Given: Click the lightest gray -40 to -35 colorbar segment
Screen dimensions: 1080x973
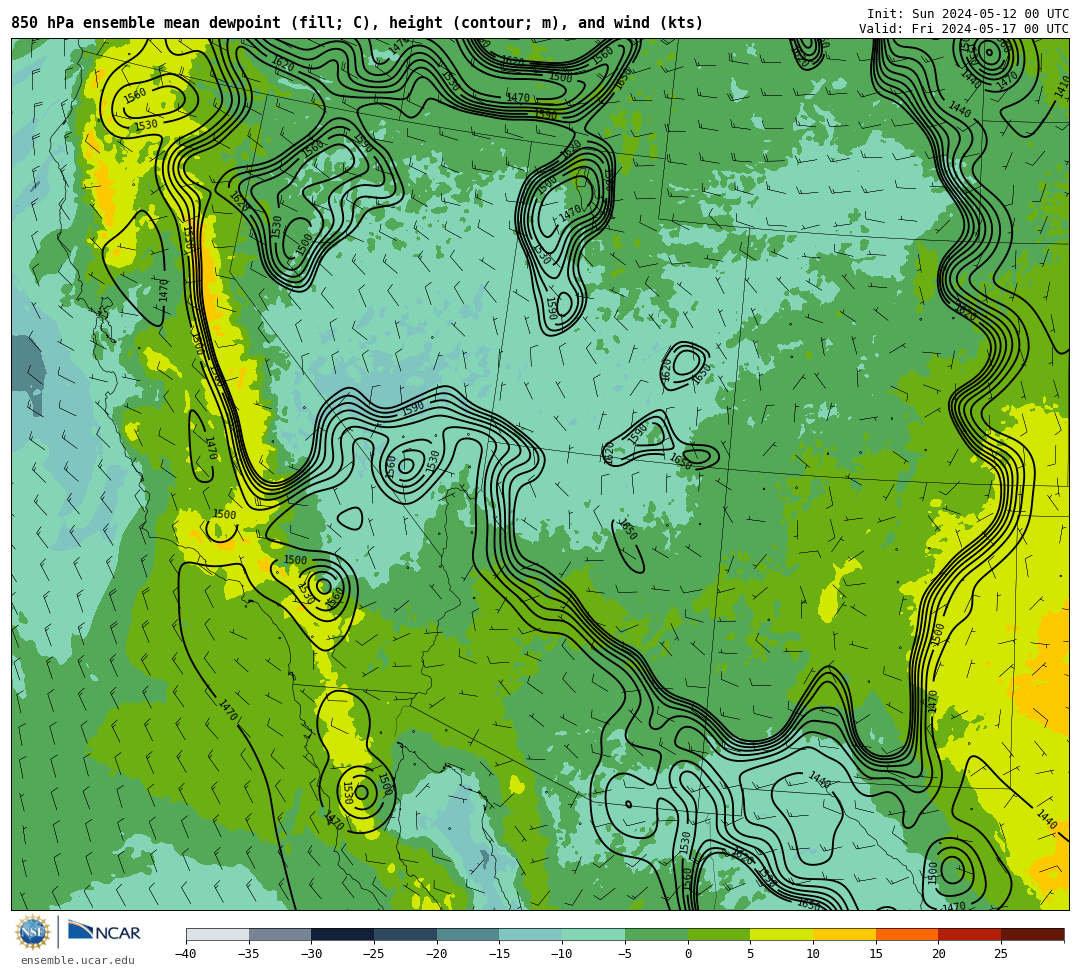Looking at the screenshot, I should click(x=218, y=934).
